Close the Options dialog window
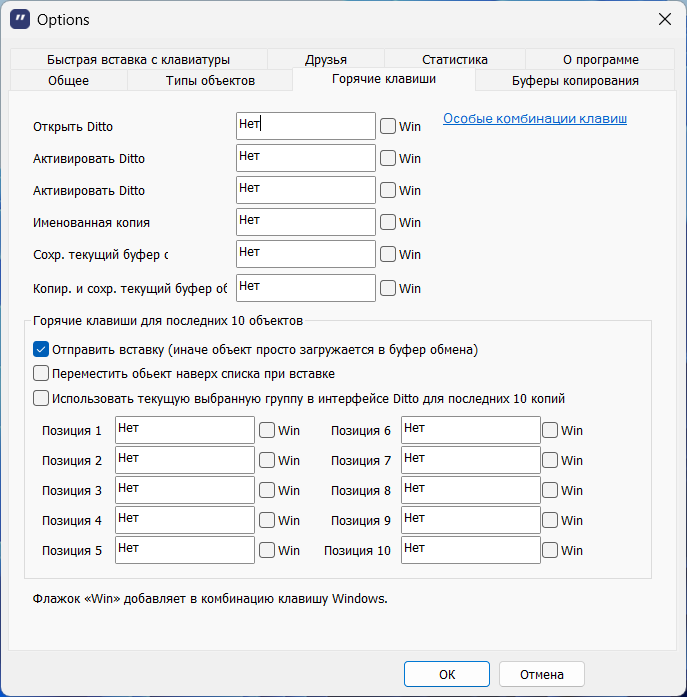 (x=664, y=19)
